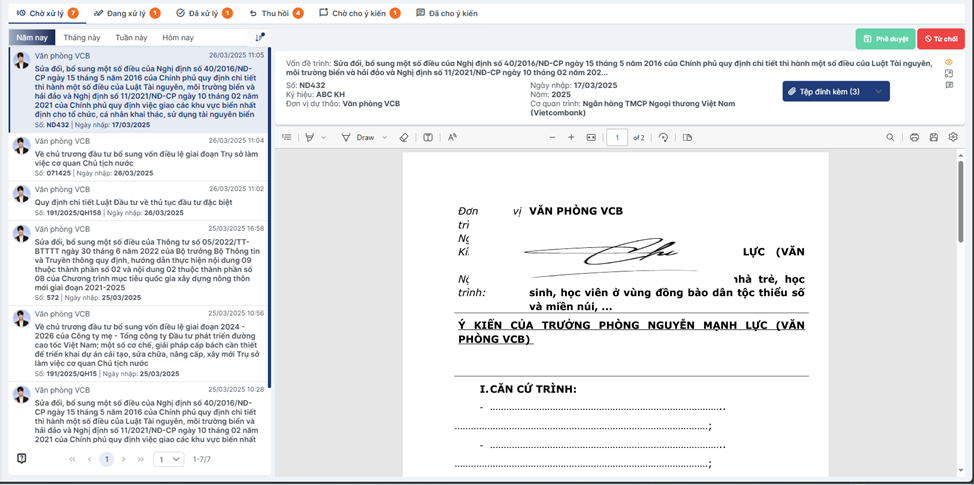Search the document with magnifier icon

(890, 137)
